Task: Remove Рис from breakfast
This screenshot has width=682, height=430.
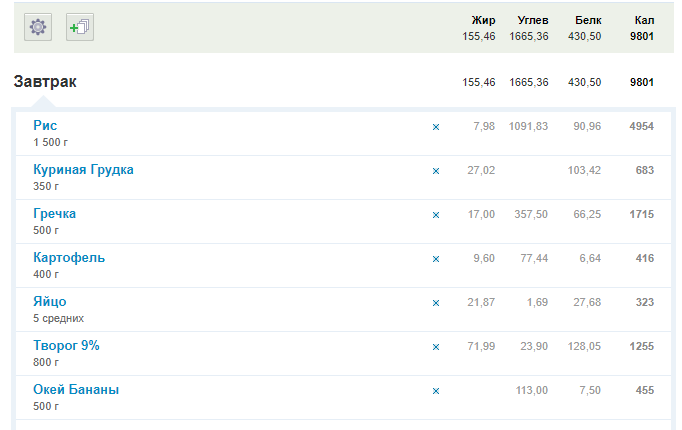Action: click(x=435, y=127)
